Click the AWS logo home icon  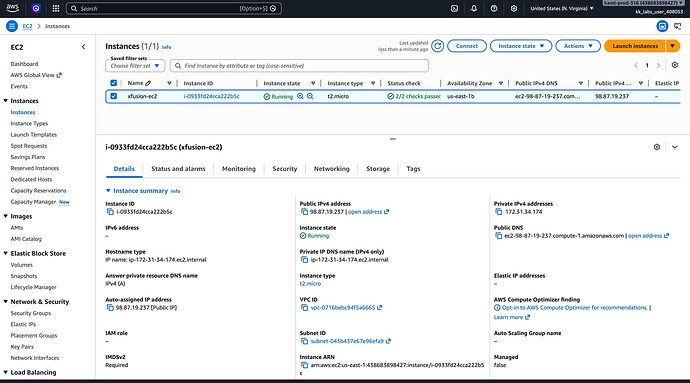click(12, 8)
